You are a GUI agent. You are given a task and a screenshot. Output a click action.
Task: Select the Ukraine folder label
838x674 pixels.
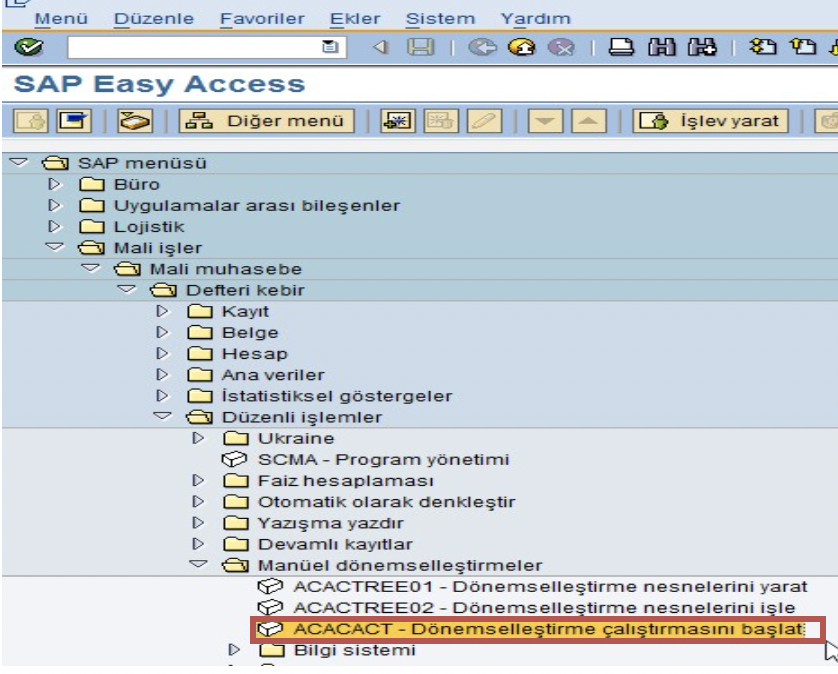pyautogui.click(x=296, y=438)
